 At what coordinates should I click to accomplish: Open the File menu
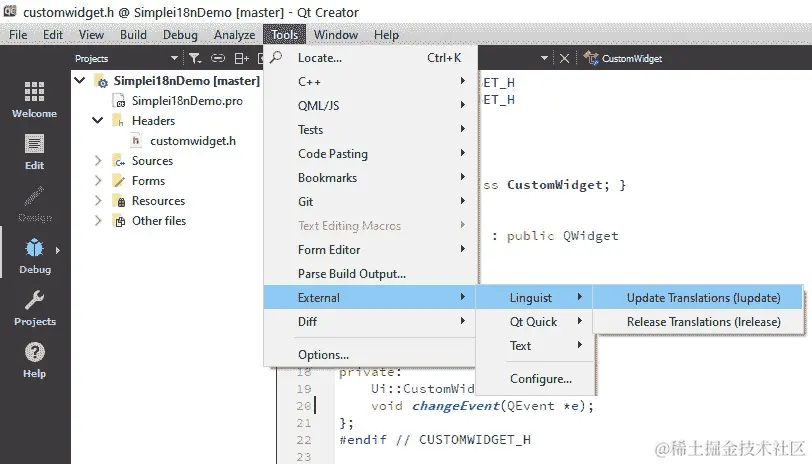[18, 35]
